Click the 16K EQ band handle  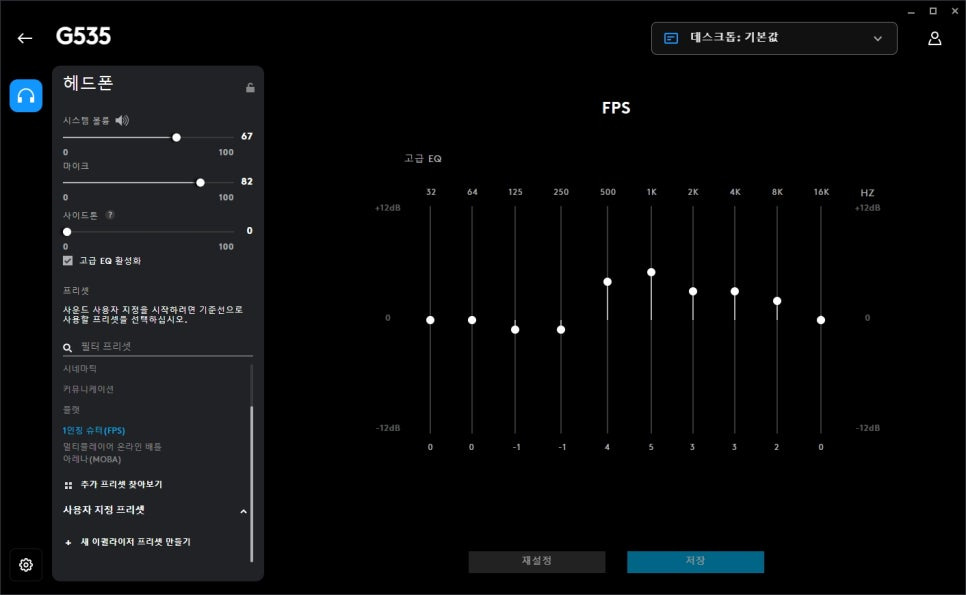821,320
